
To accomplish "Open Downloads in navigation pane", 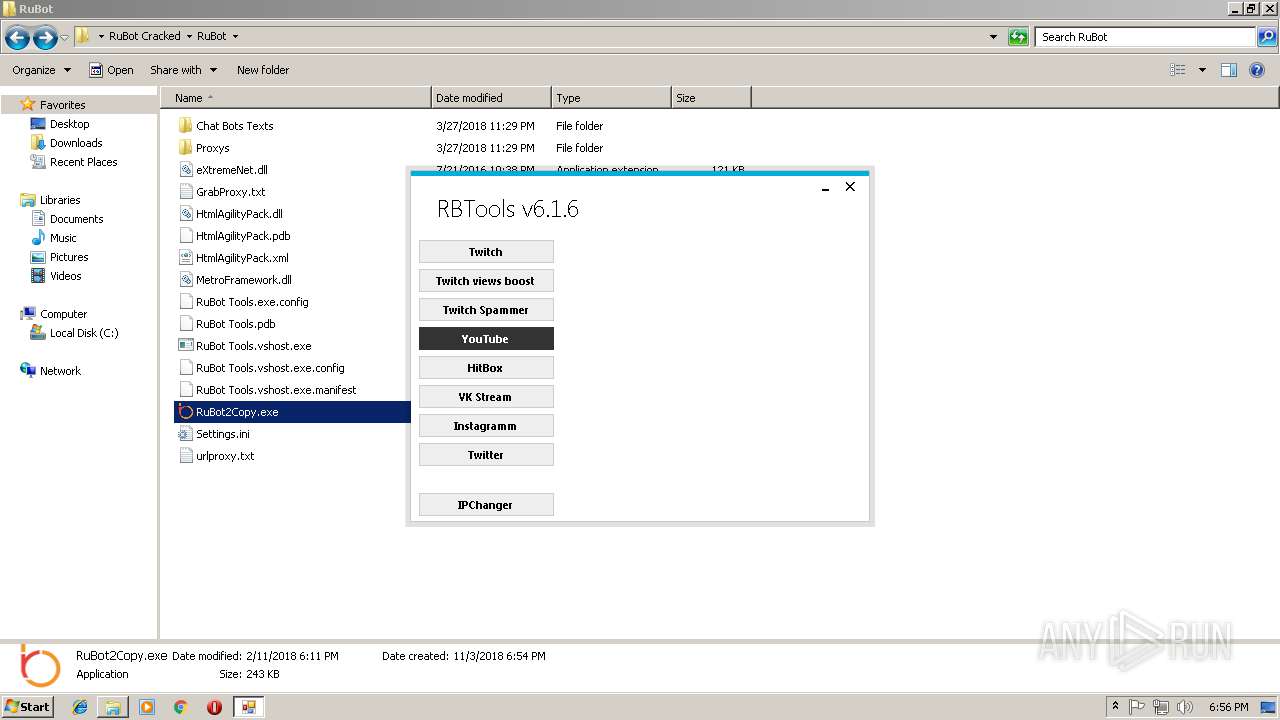I will [76, 143].
